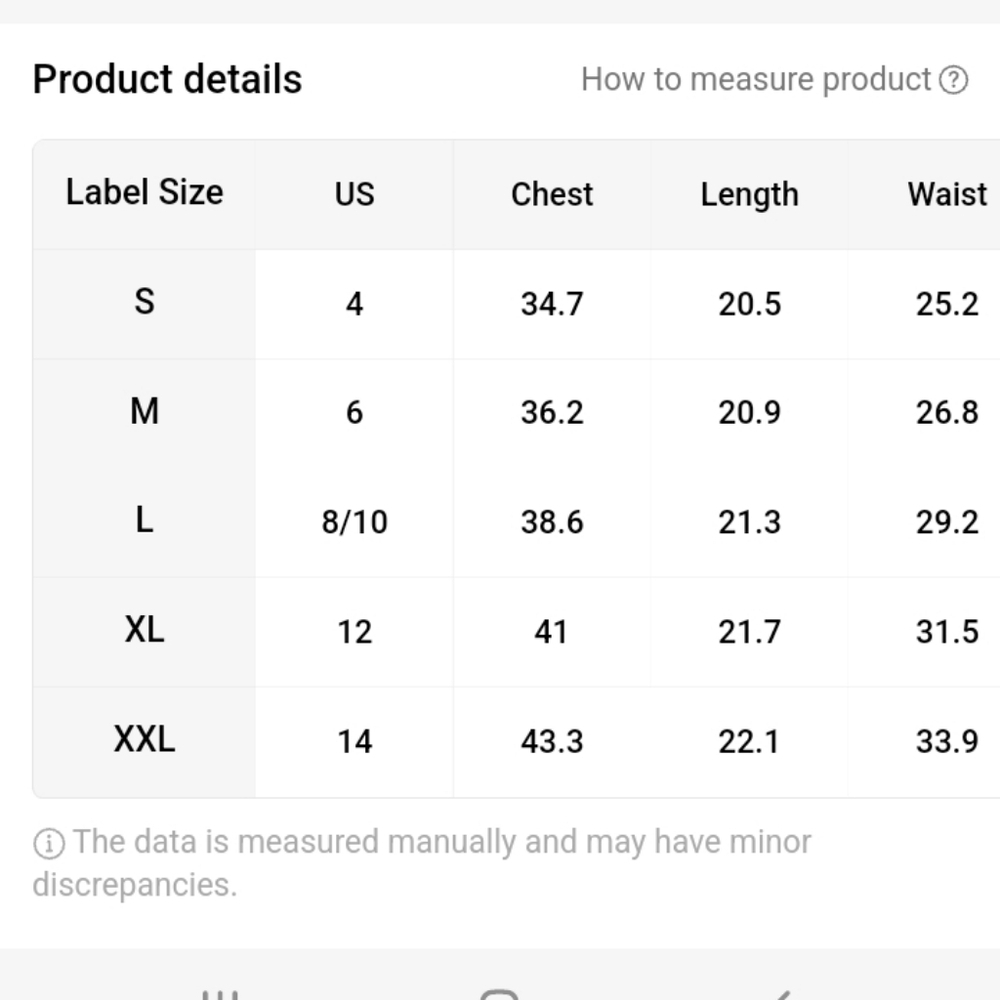Image resolution: width=1000 pixels, height=1000 pixels.
Task: Tap the Android recent apps navigation icon
Action: tap(220, 994)
